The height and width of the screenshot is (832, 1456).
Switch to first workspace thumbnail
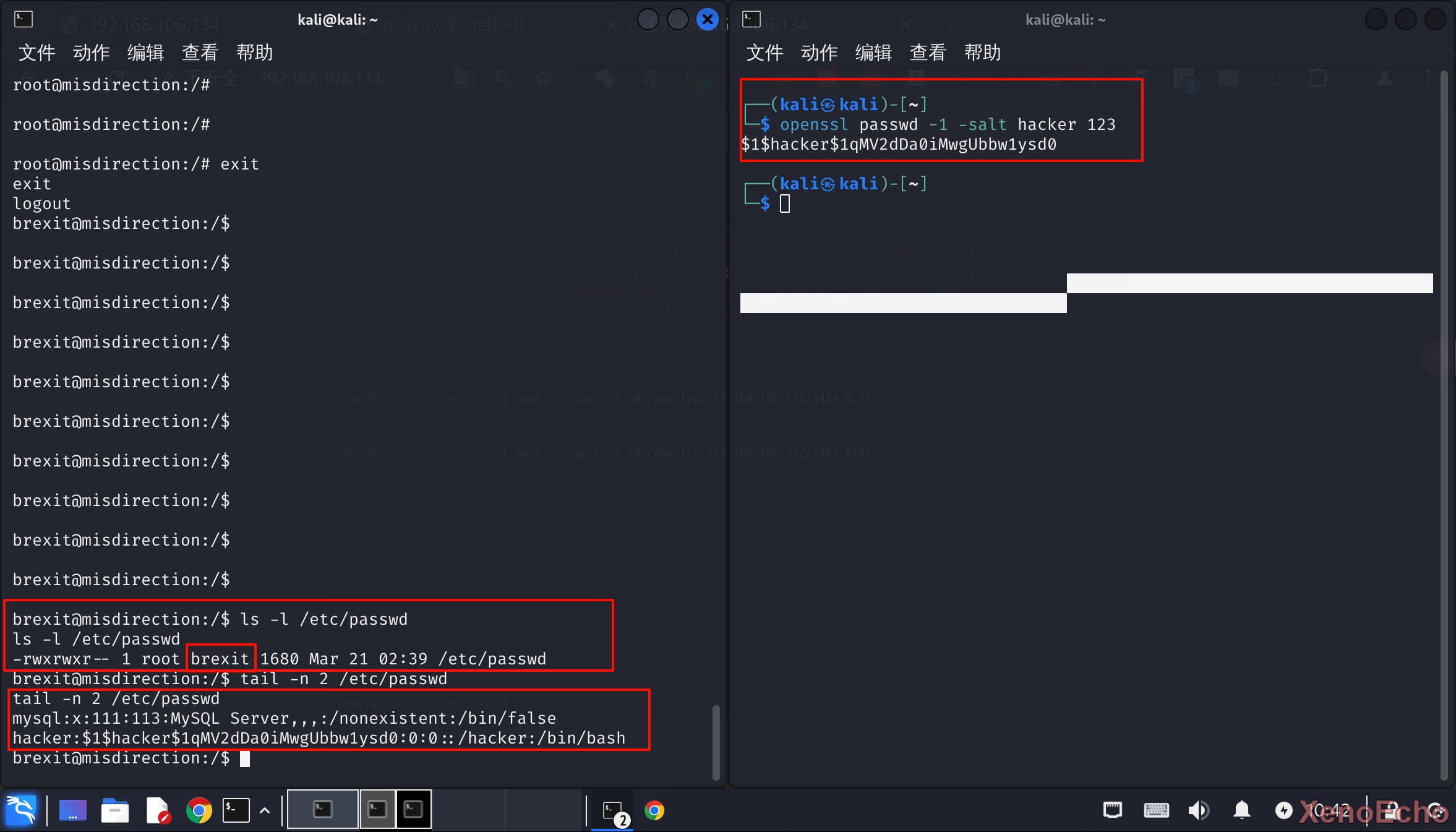322,809
